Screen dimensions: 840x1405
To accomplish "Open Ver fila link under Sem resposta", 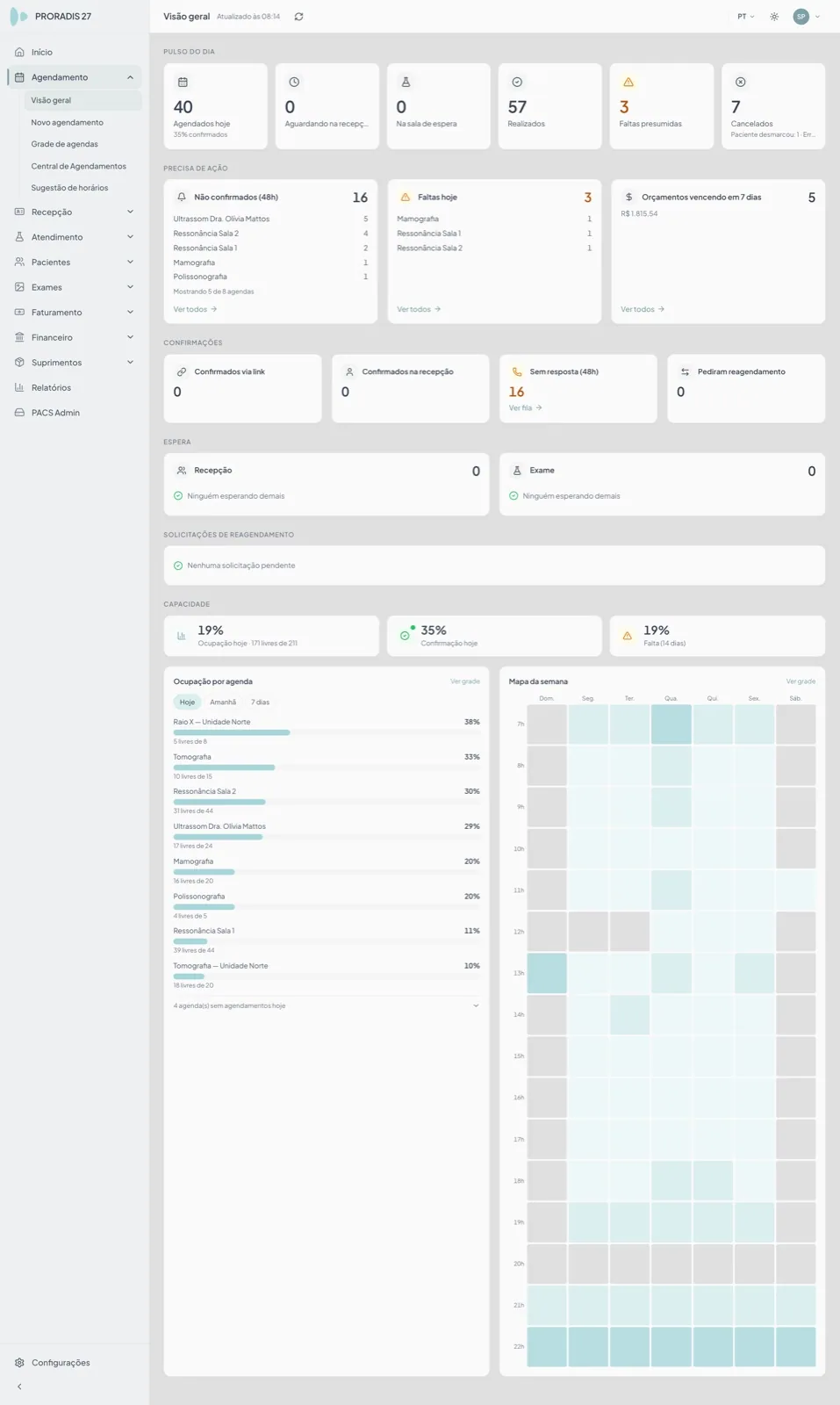I will (x=526, y=407).
